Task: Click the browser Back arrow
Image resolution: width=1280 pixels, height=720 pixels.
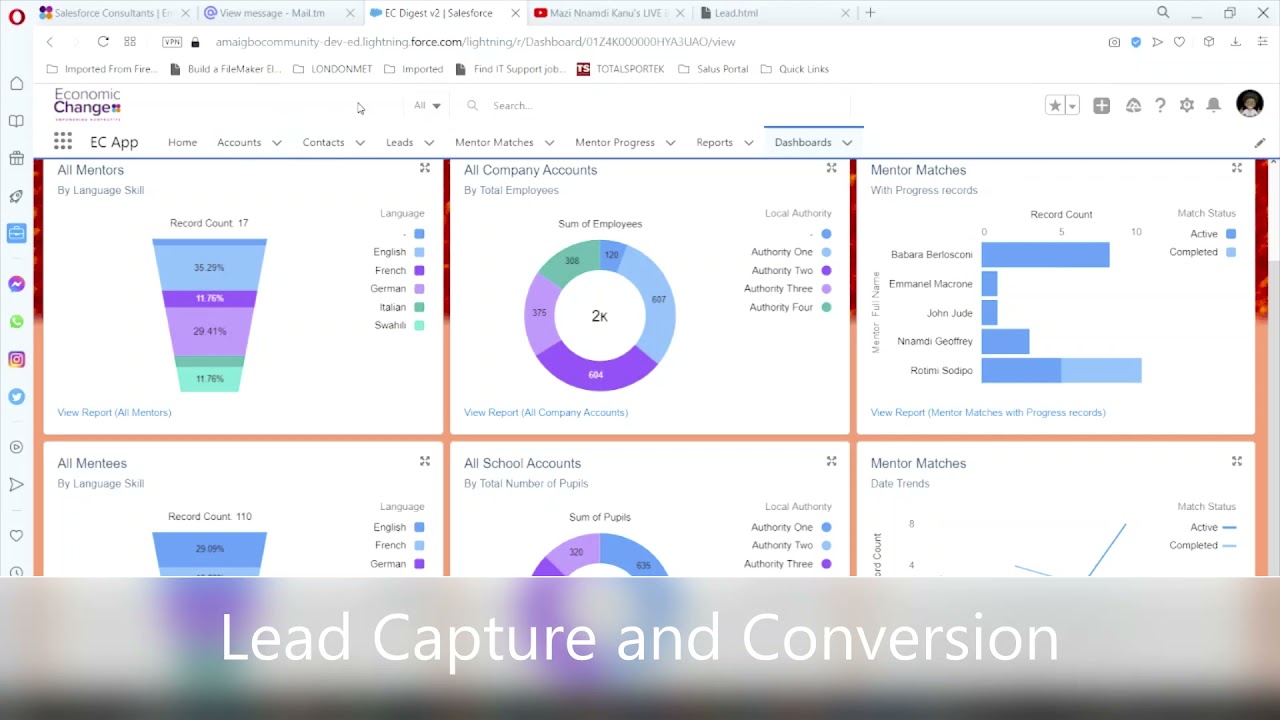Action: [x=50, y=42]
